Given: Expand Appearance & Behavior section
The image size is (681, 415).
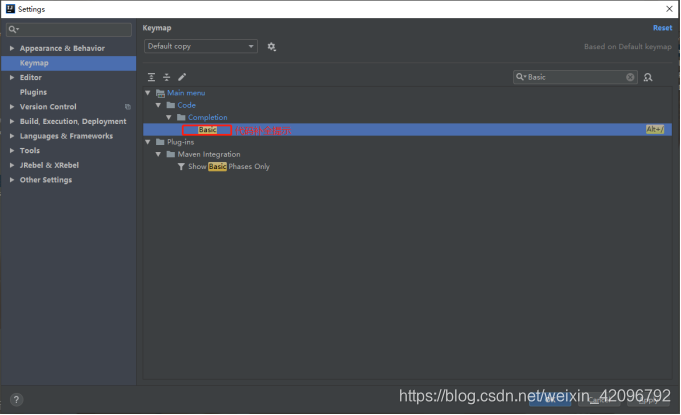Looking at the screenshot, I should (x=12, y=48).
